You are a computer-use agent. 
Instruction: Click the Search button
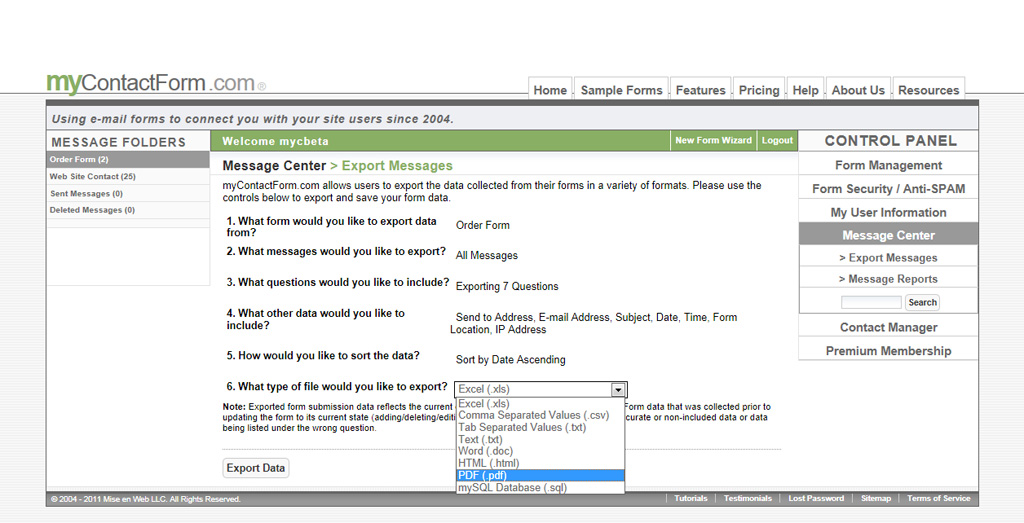click(x=922, y=302)
